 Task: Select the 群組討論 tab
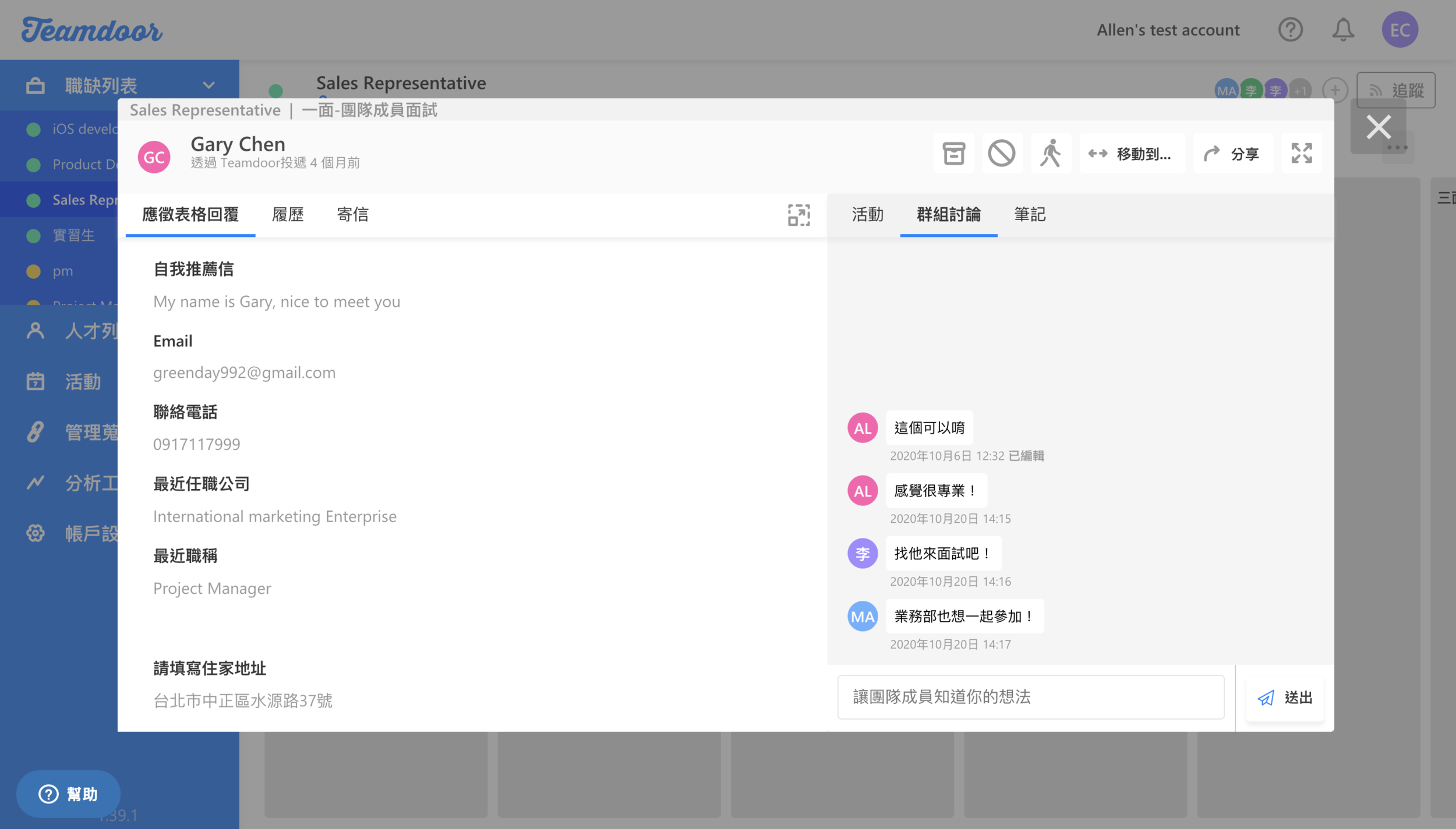click(x=949, y=215)
